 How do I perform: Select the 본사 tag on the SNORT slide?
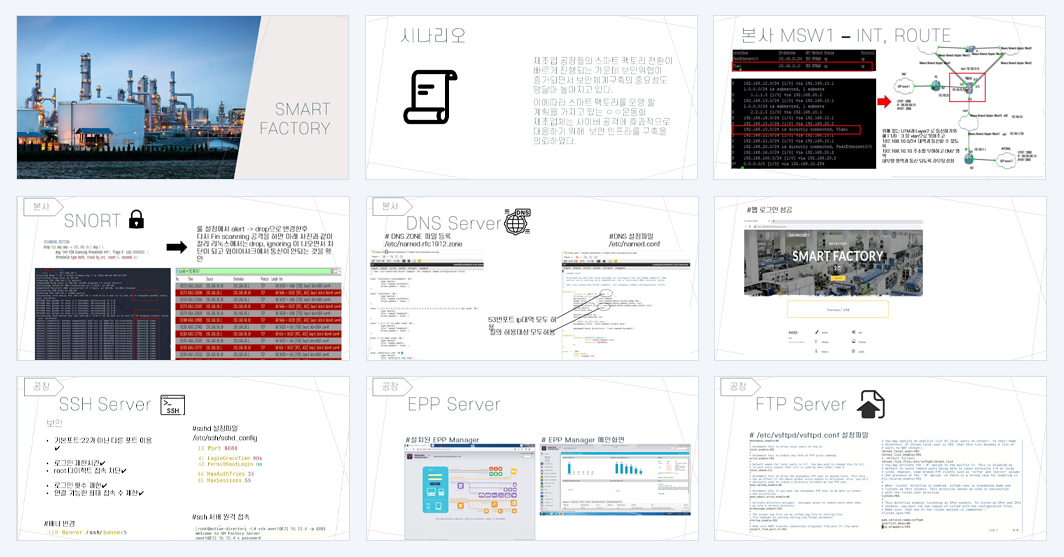(x=43, y=206)
